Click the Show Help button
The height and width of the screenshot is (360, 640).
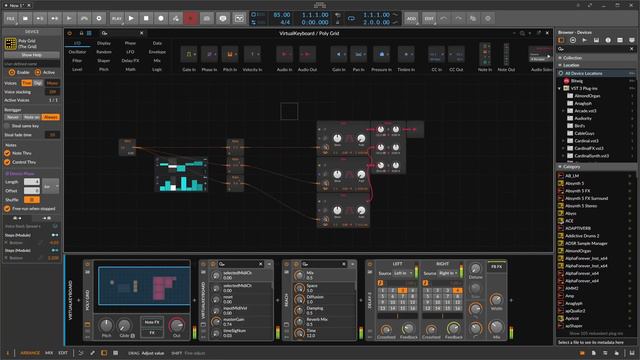pyautogui.click(x=32, y=55)
